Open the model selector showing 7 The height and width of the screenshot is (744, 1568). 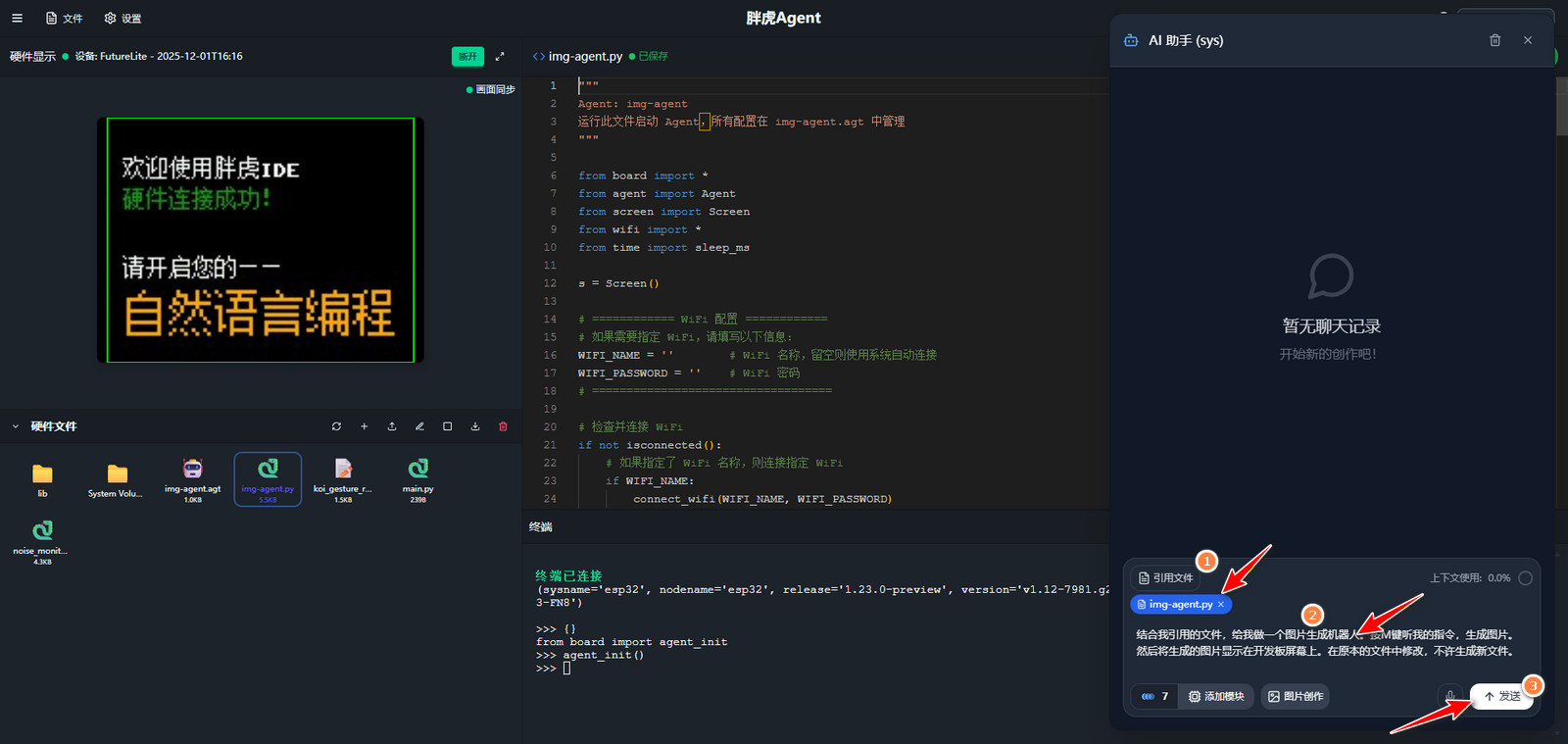pos(1154,696)
